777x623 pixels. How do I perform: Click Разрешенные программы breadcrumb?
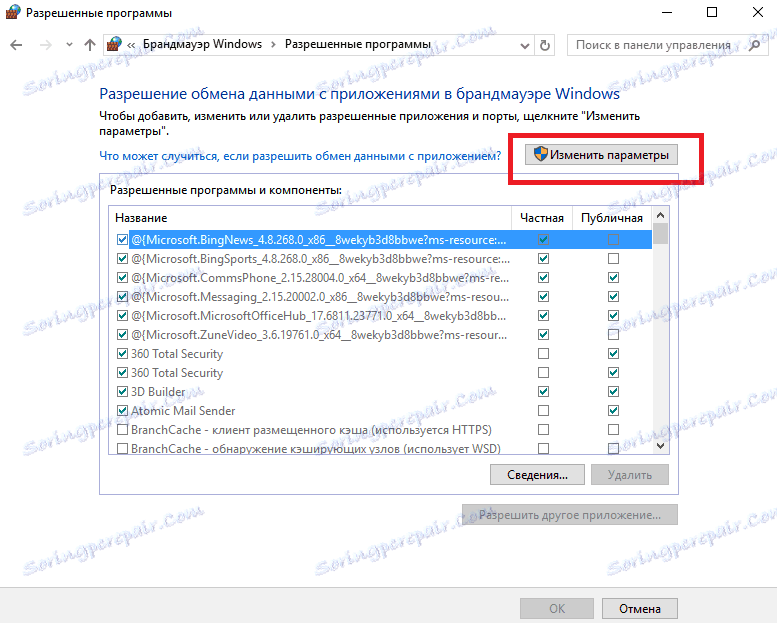[x=357, y=44]
